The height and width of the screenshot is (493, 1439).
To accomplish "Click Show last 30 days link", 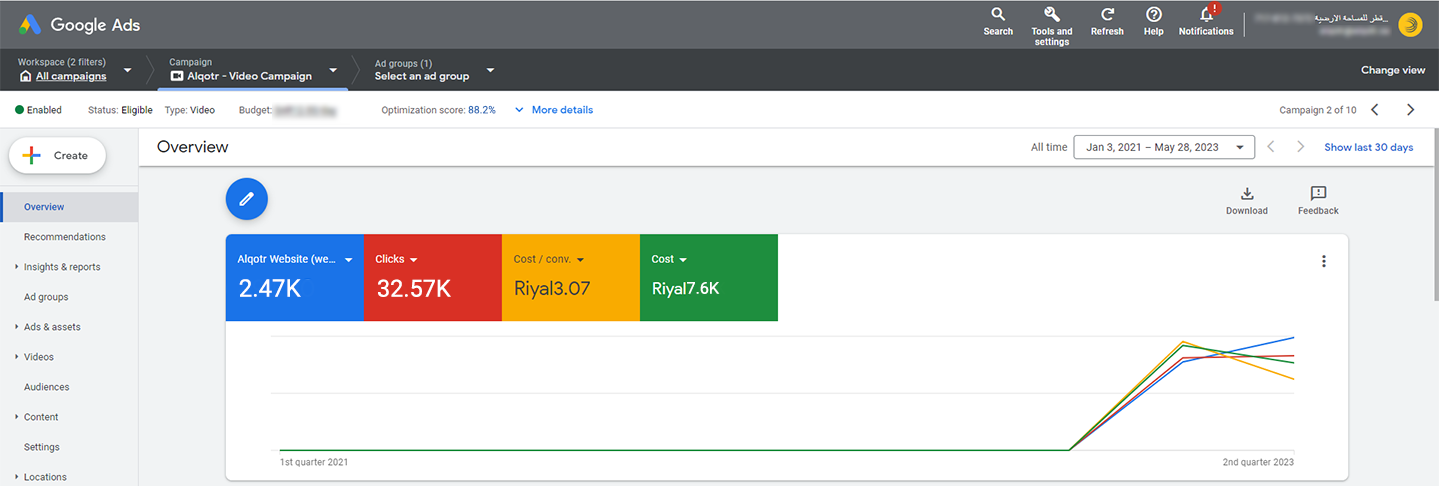I will click(x=1368, y=147).
